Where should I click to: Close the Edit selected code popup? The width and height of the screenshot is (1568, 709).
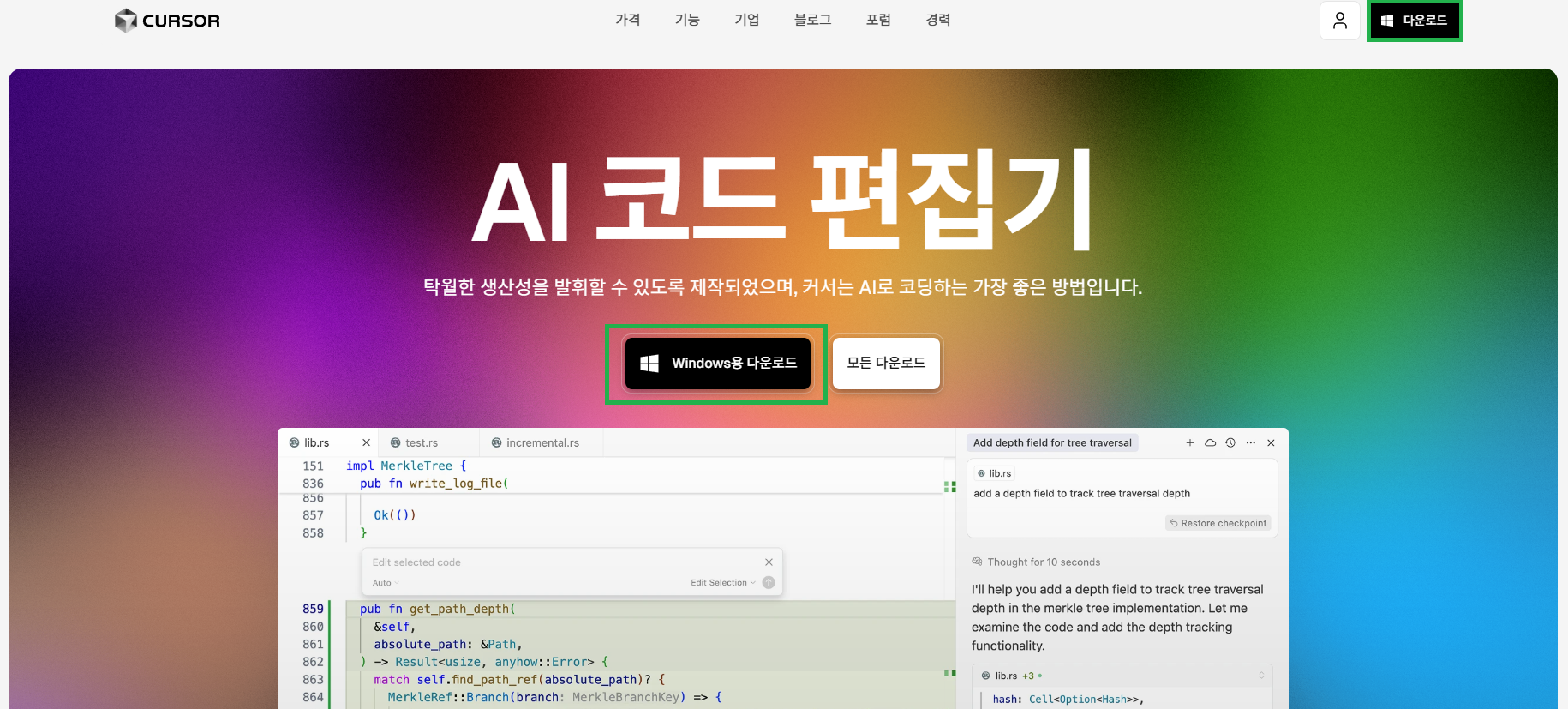pos(769,562)
